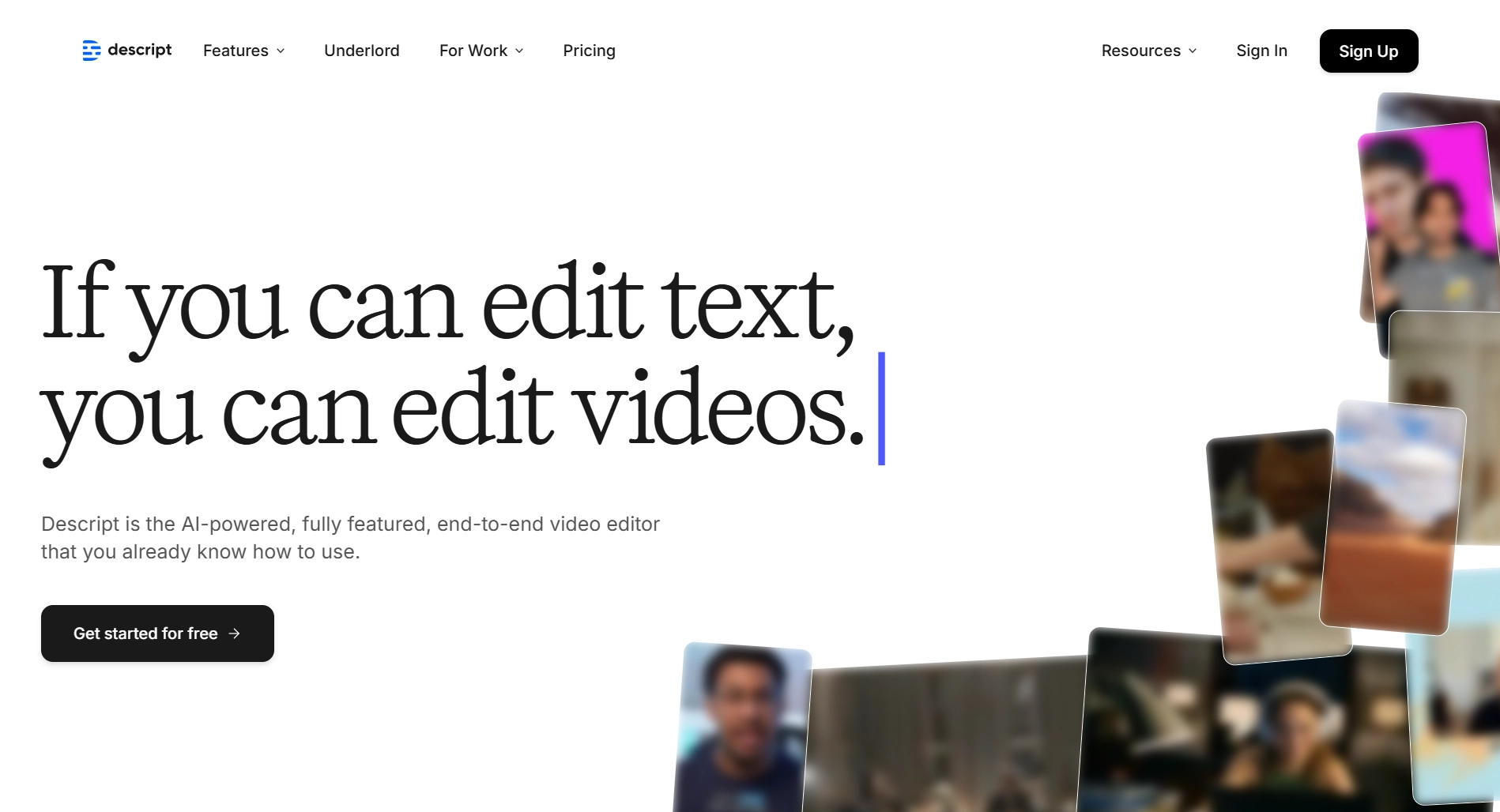This screenshot has height=812, width=1500.
Task: Expand the For Work menu
Action: click(x=481, y=51)
